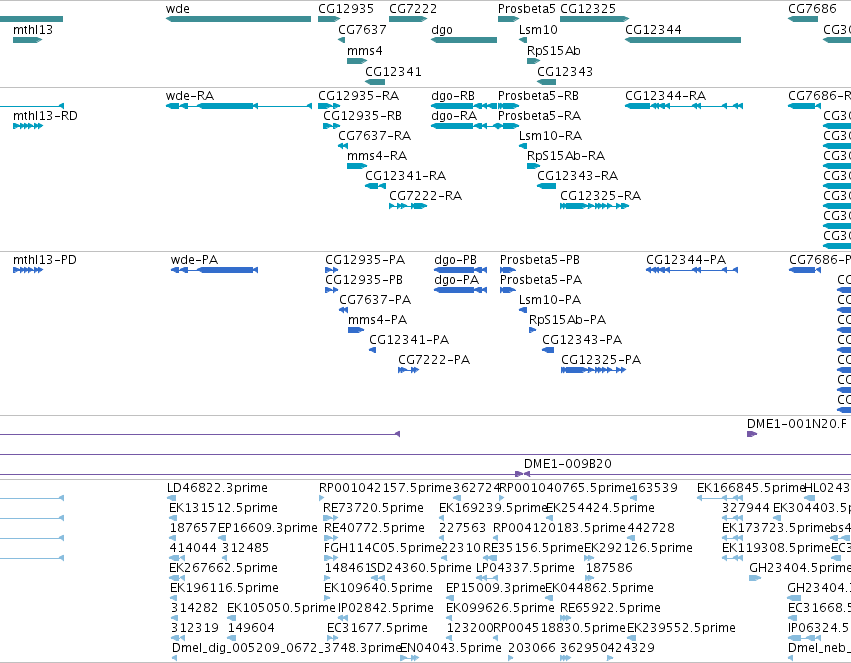This screenshot has height=663, width=851.
Task: Select the DME1-001N20.F BAC end label
Action: tap(796, 424)
